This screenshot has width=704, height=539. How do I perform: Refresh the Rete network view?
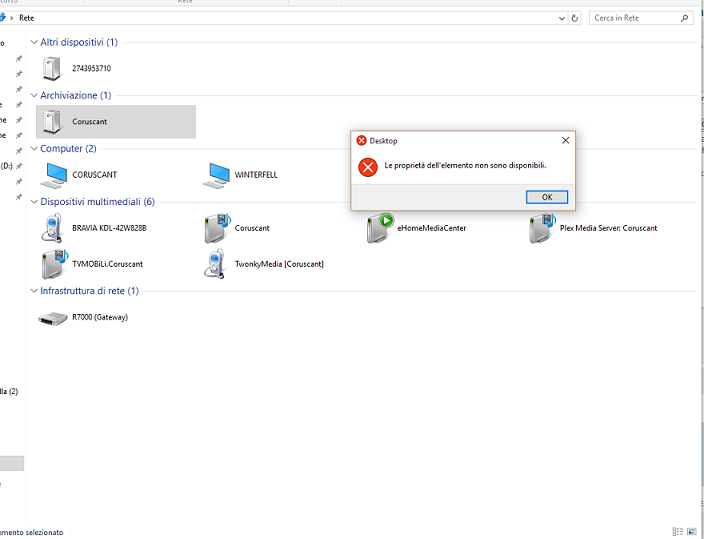click(x=575, y=18)
